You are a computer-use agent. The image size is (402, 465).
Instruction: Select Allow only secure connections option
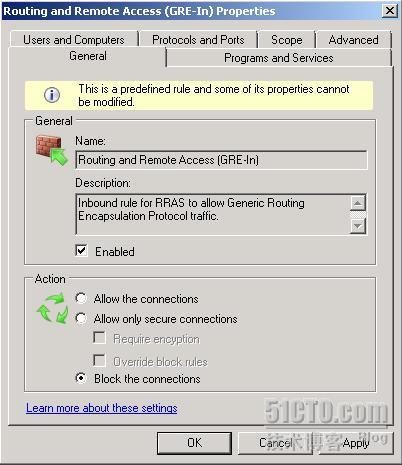click(x=81, y=318)
